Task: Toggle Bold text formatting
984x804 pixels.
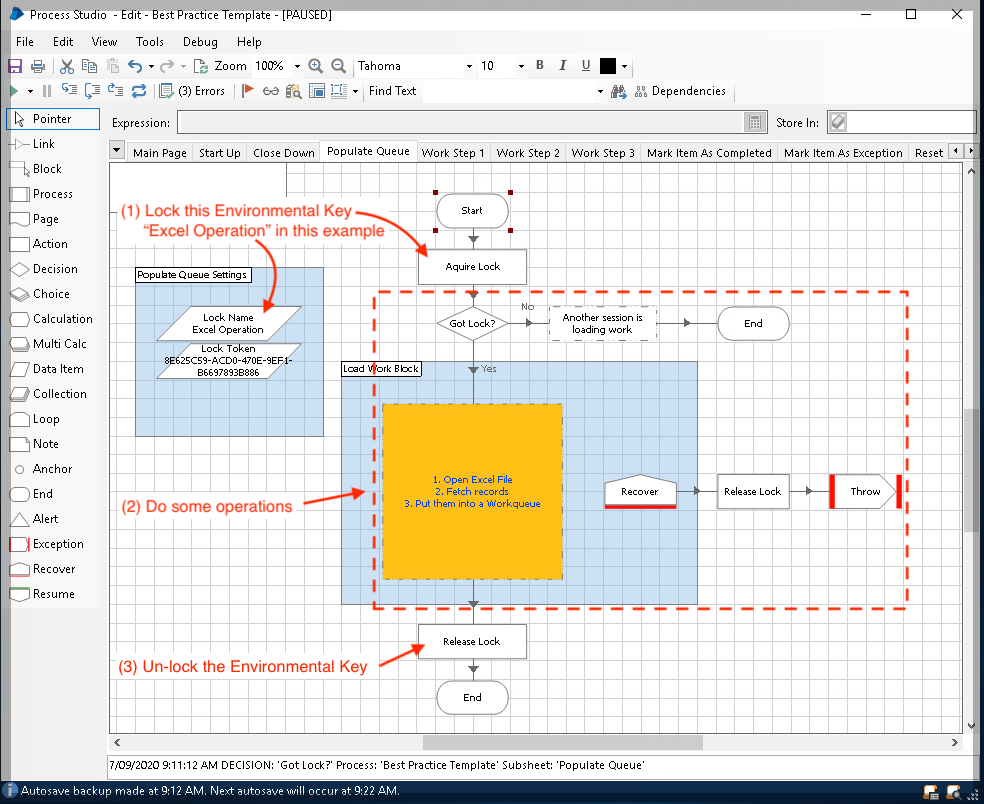Action: coord(540,66)
